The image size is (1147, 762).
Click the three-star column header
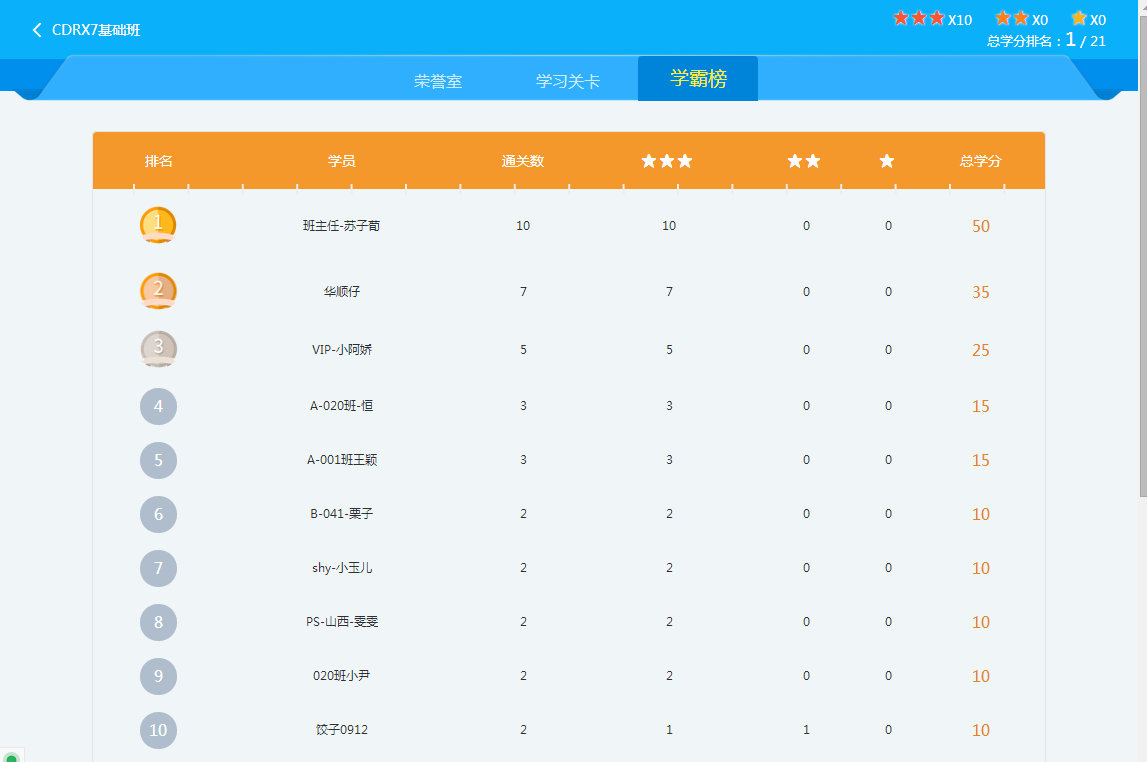667,161
